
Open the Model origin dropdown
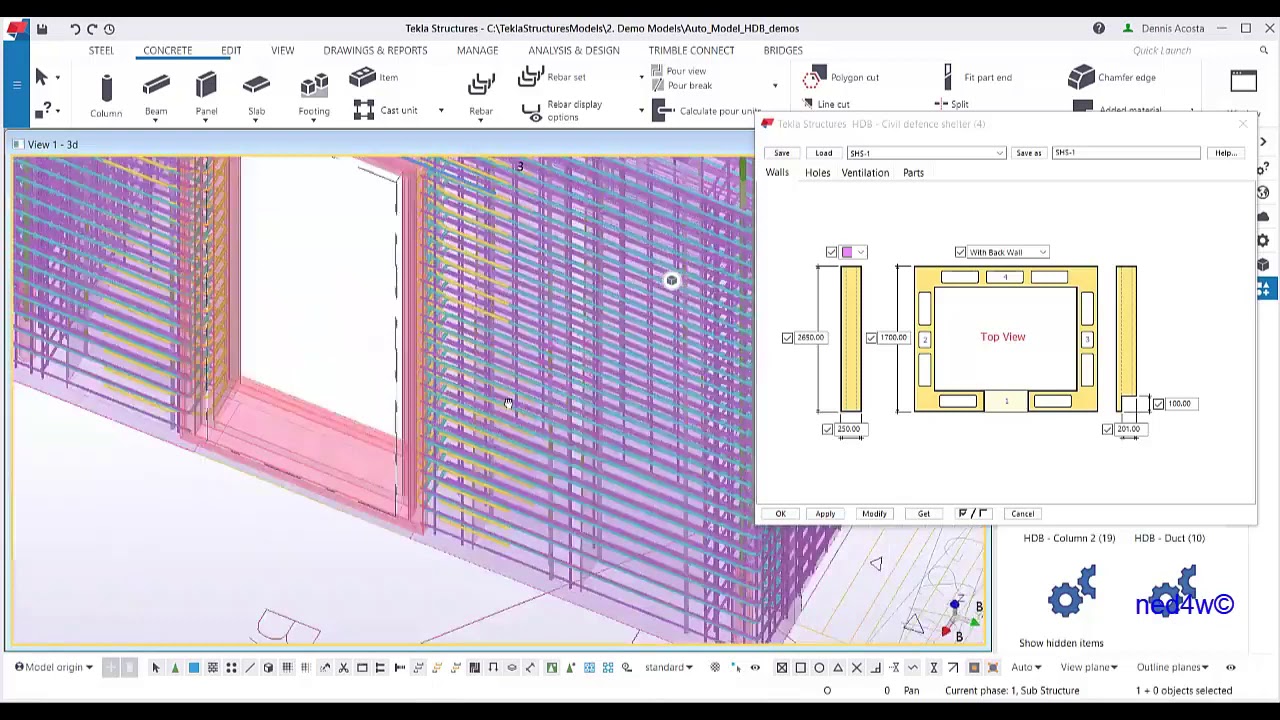(x=55, y=668)
